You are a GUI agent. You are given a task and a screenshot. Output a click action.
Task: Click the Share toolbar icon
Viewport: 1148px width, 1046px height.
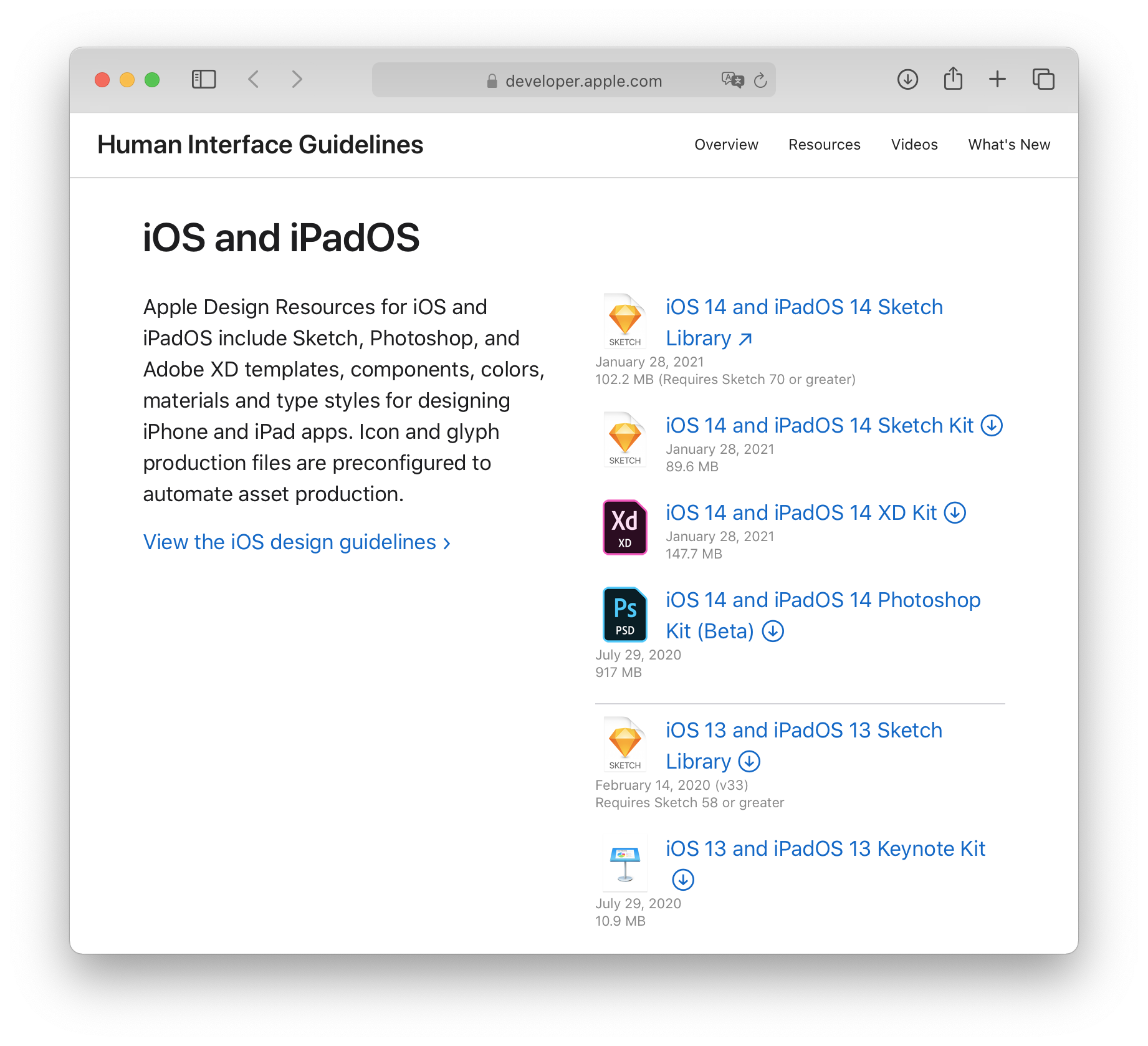(x=953, y=79)
